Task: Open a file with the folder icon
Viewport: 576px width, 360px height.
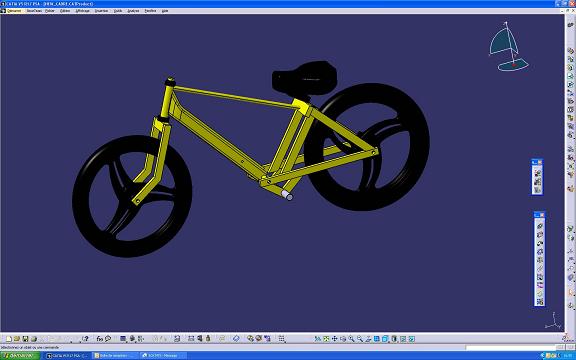Action: tap(17, 339)
